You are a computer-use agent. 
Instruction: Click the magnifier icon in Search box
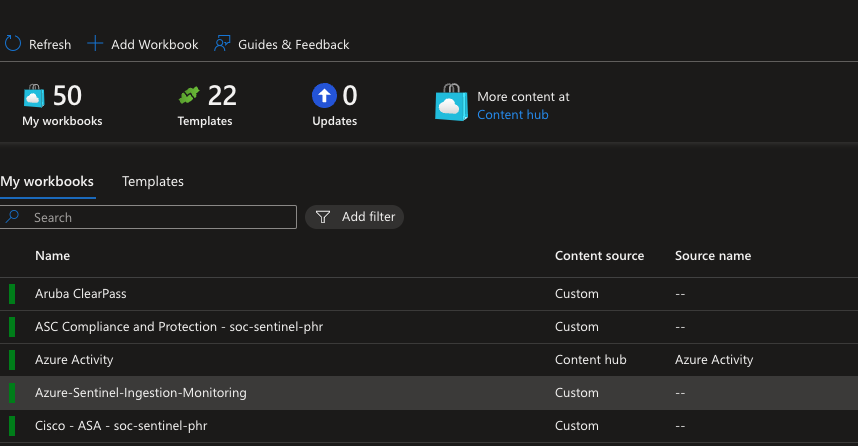[12, 217]
